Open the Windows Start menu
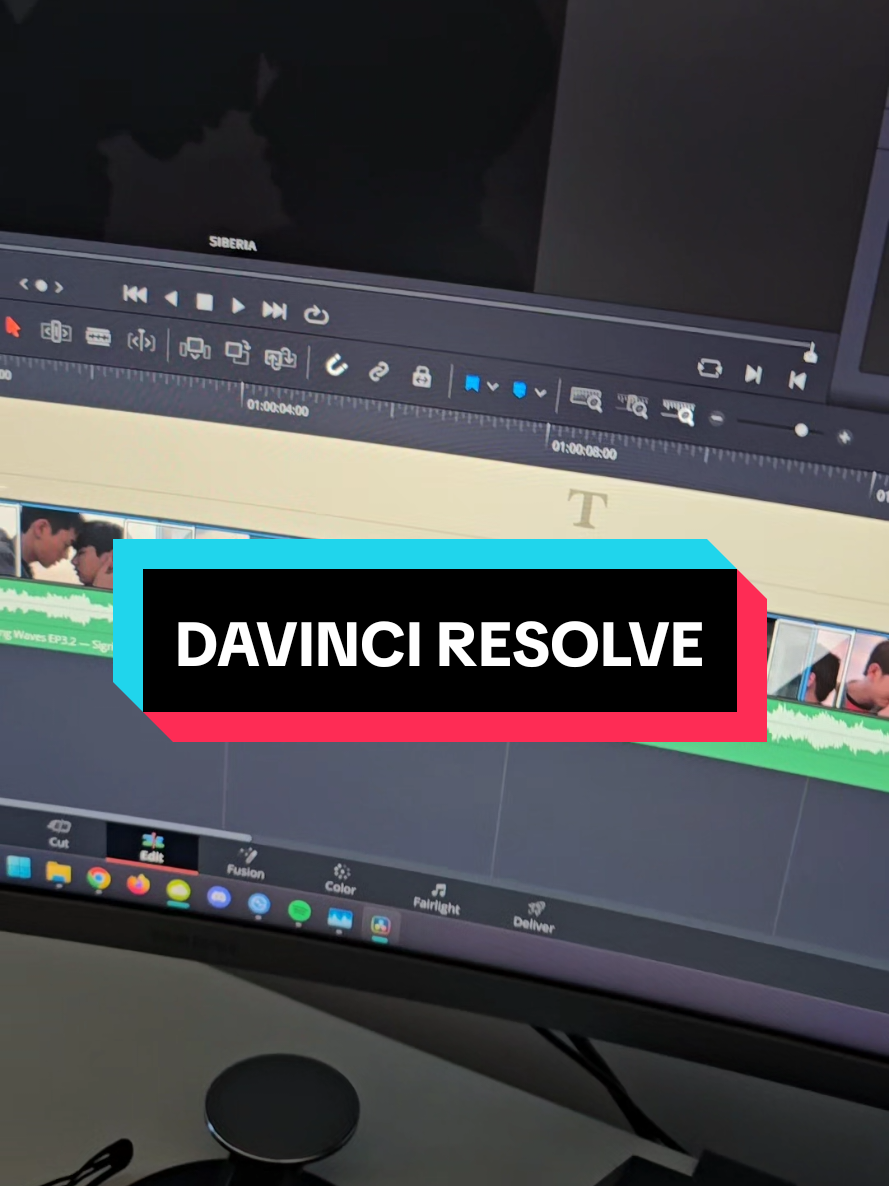889x1186 pixels. (x=18, y=868)
